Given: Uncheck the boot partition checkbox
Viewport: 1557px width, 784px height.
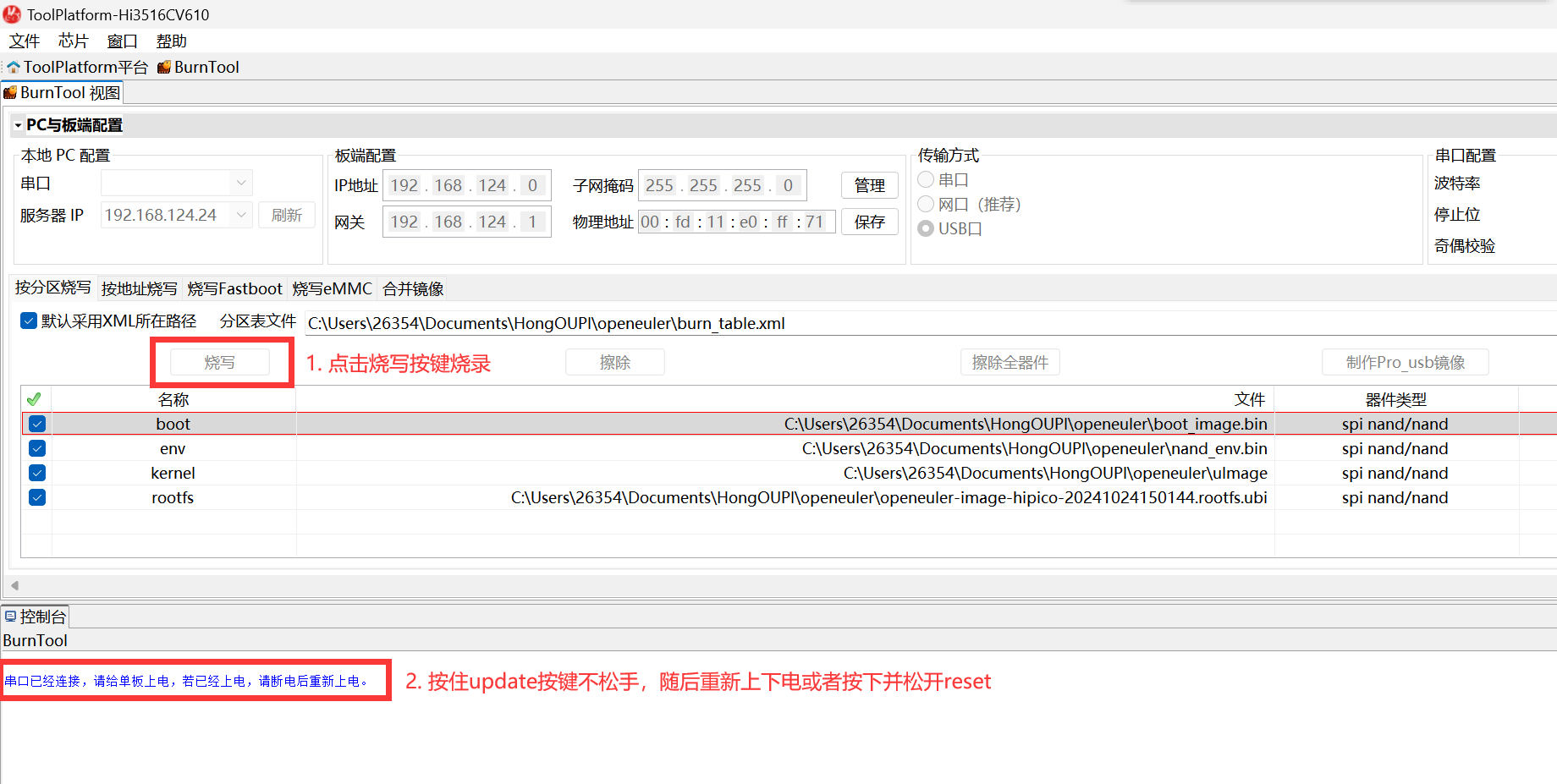Looking at the screenshot, I should 37,424.
